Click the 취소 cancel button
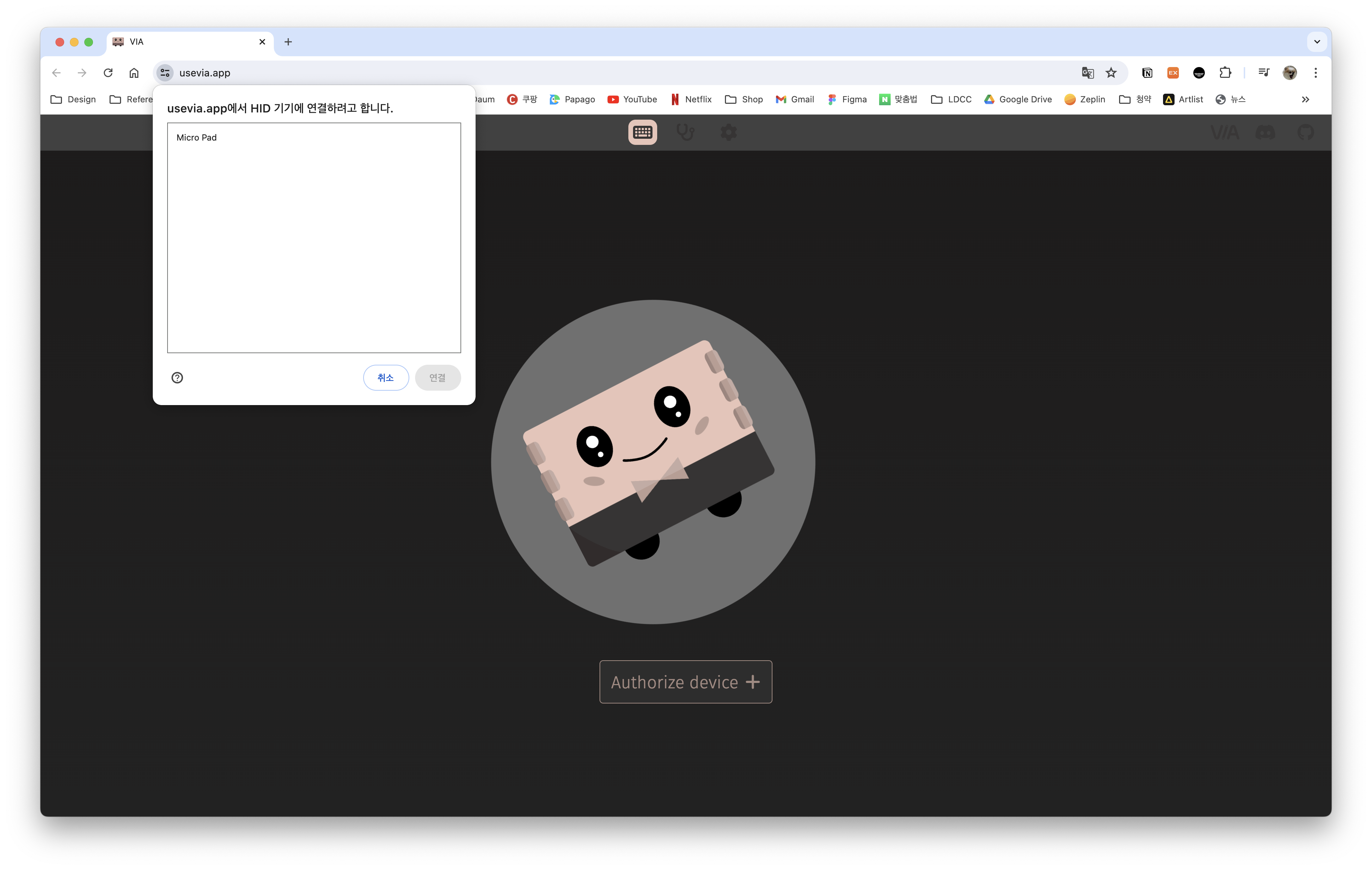This screenshot has height=870, width=1372. coord(386,377)
